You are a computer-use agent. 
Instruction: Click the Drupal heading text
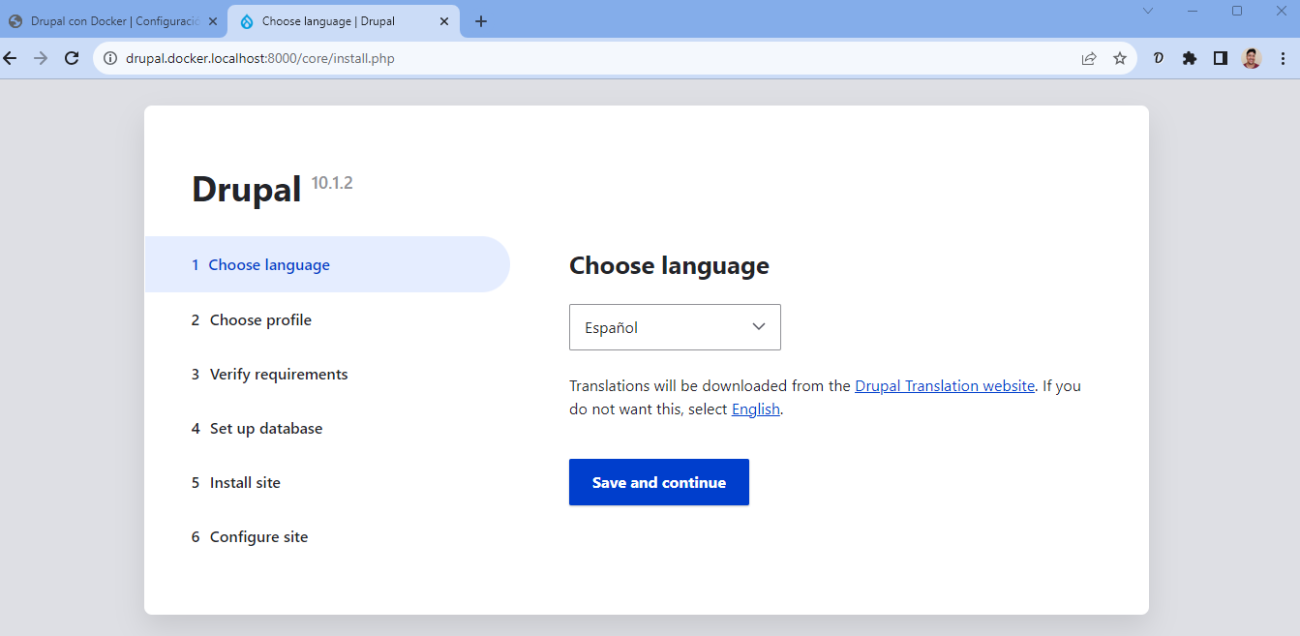tap(246, 189)
